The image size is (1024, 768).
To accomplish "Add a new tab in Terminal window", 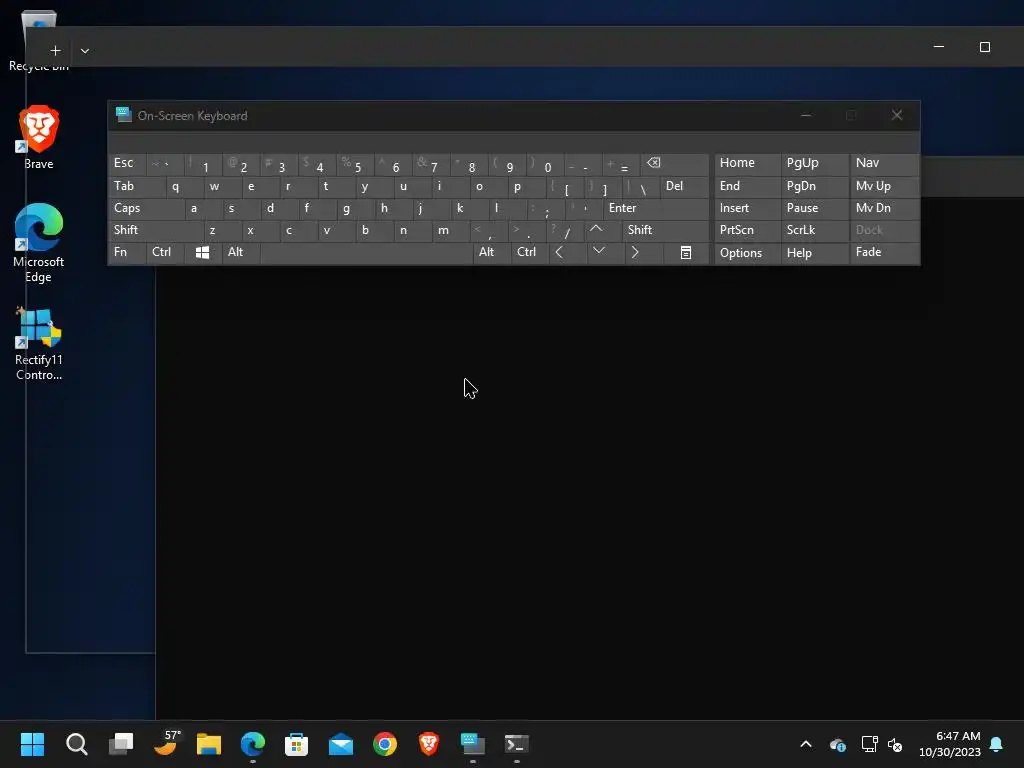I will (56, 50).
